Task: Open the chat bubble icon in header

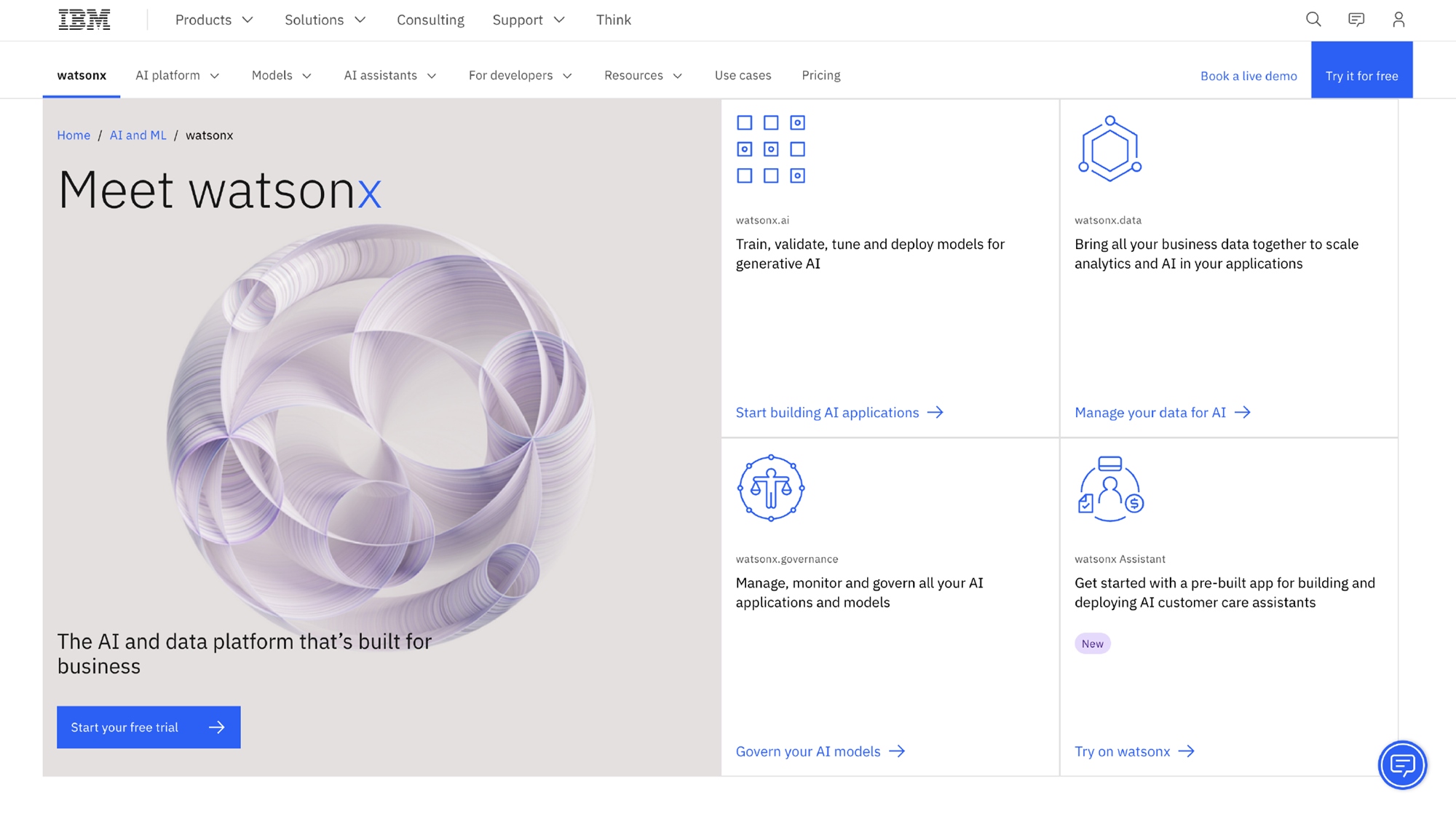Action: tap(1356, 20)
